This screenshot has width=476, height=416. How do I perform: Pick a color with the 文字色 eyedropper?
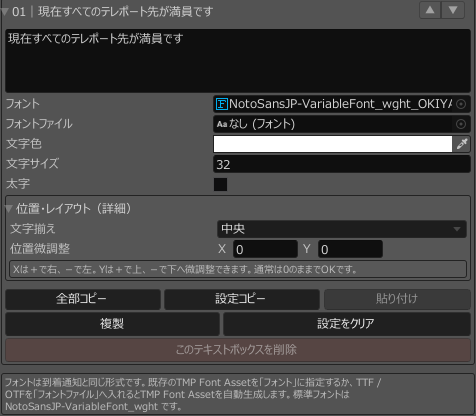[462, 144]
